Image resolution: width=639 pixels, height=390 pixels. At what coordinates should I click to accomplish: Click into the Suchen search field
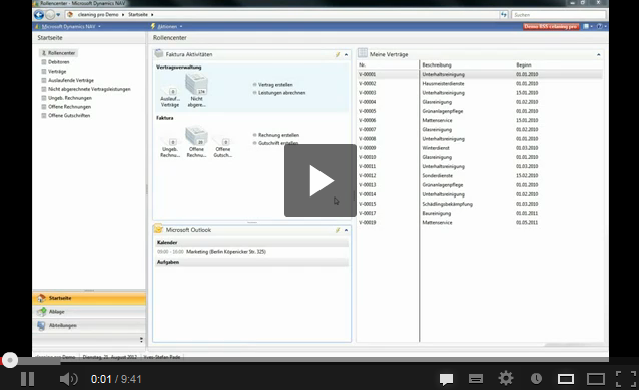point(558,15)
